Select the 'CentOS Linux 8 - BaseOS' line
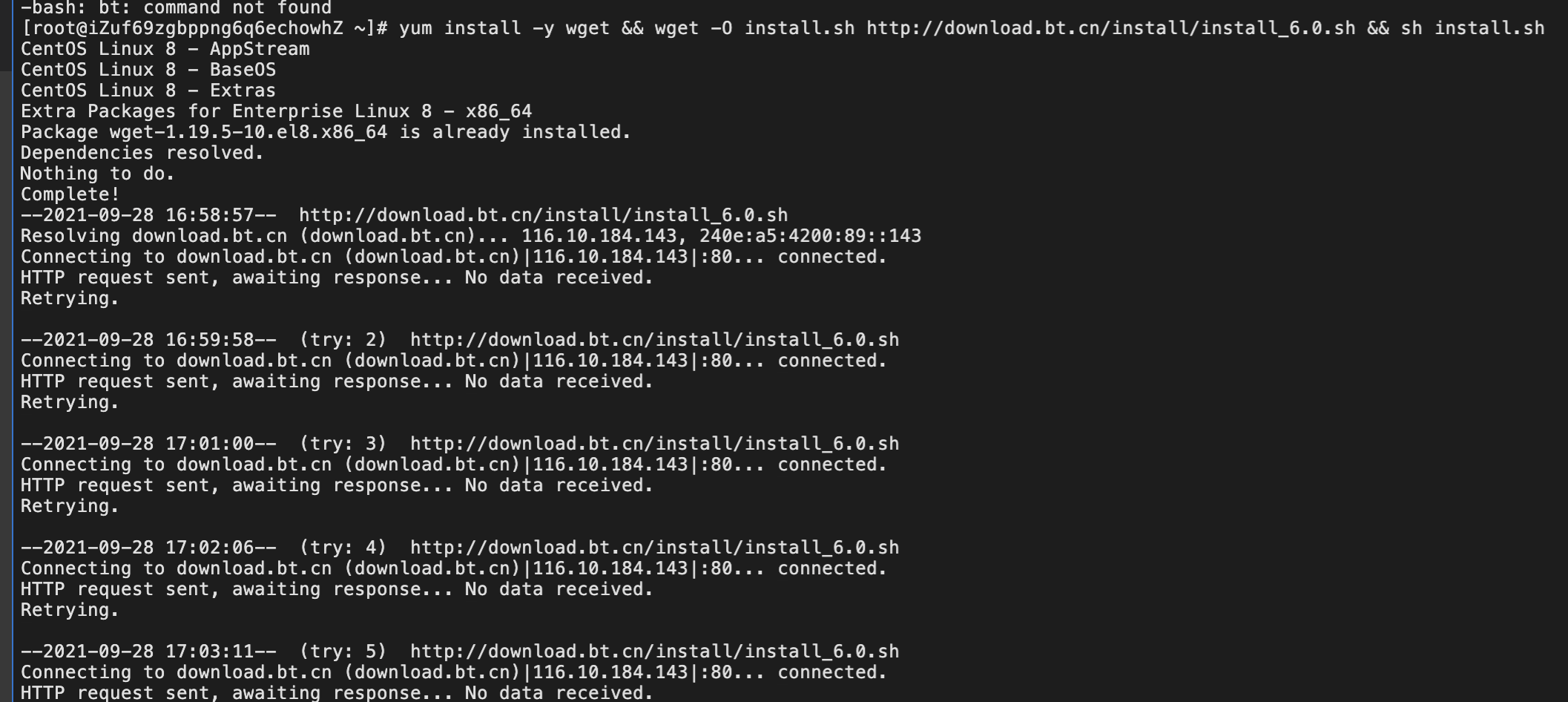1568x702 pixels. click(x=148, y=70)
